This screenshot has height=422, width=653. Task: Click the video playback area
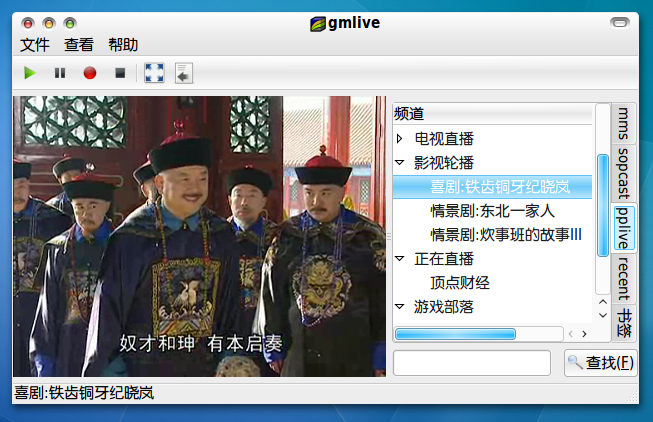[x=199, y=236]
